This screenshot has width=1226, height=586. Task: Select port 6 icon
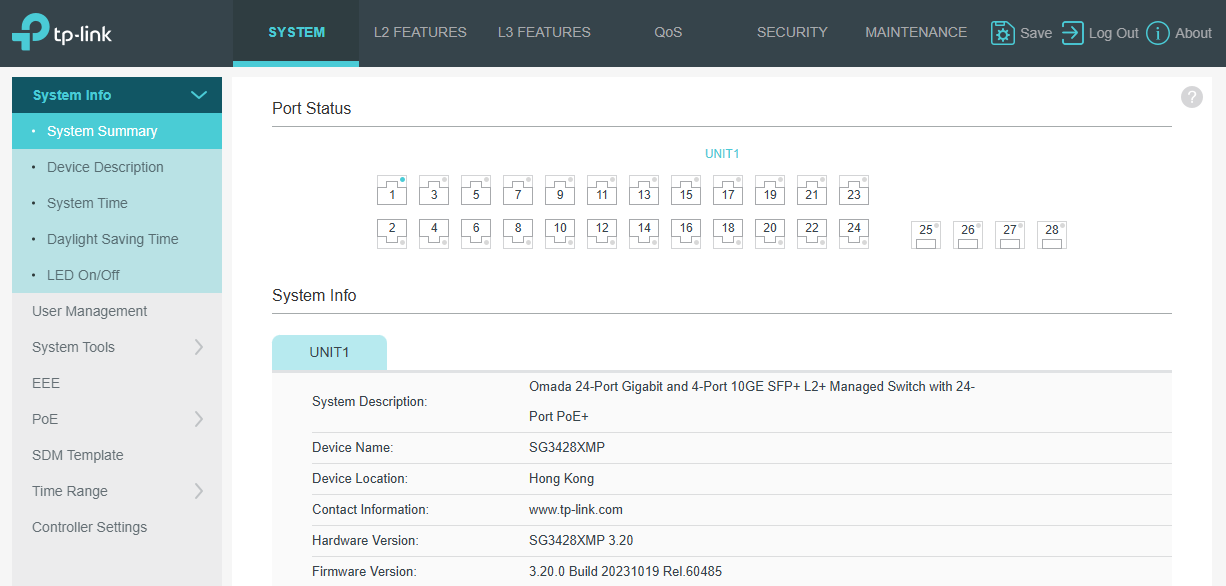476,233
